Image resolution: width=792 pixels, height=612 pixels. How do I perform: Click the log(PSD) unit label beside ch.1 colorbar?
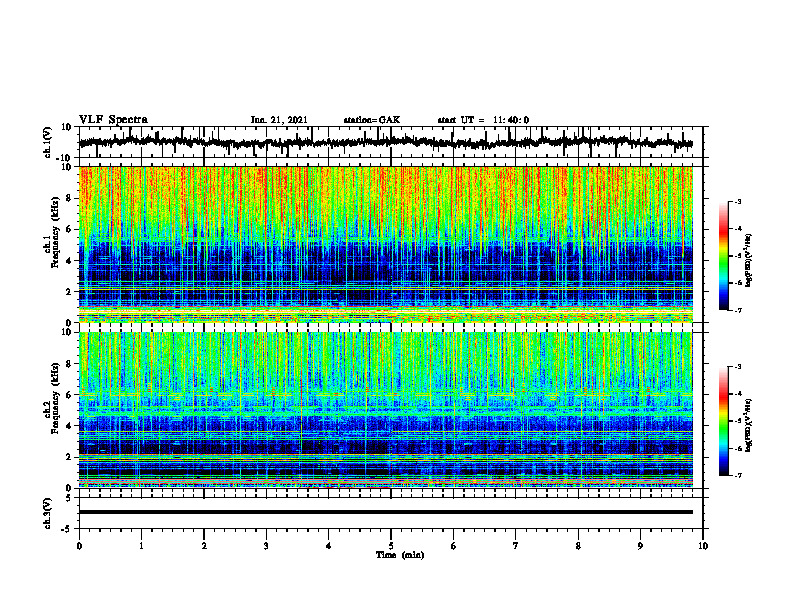749,260
